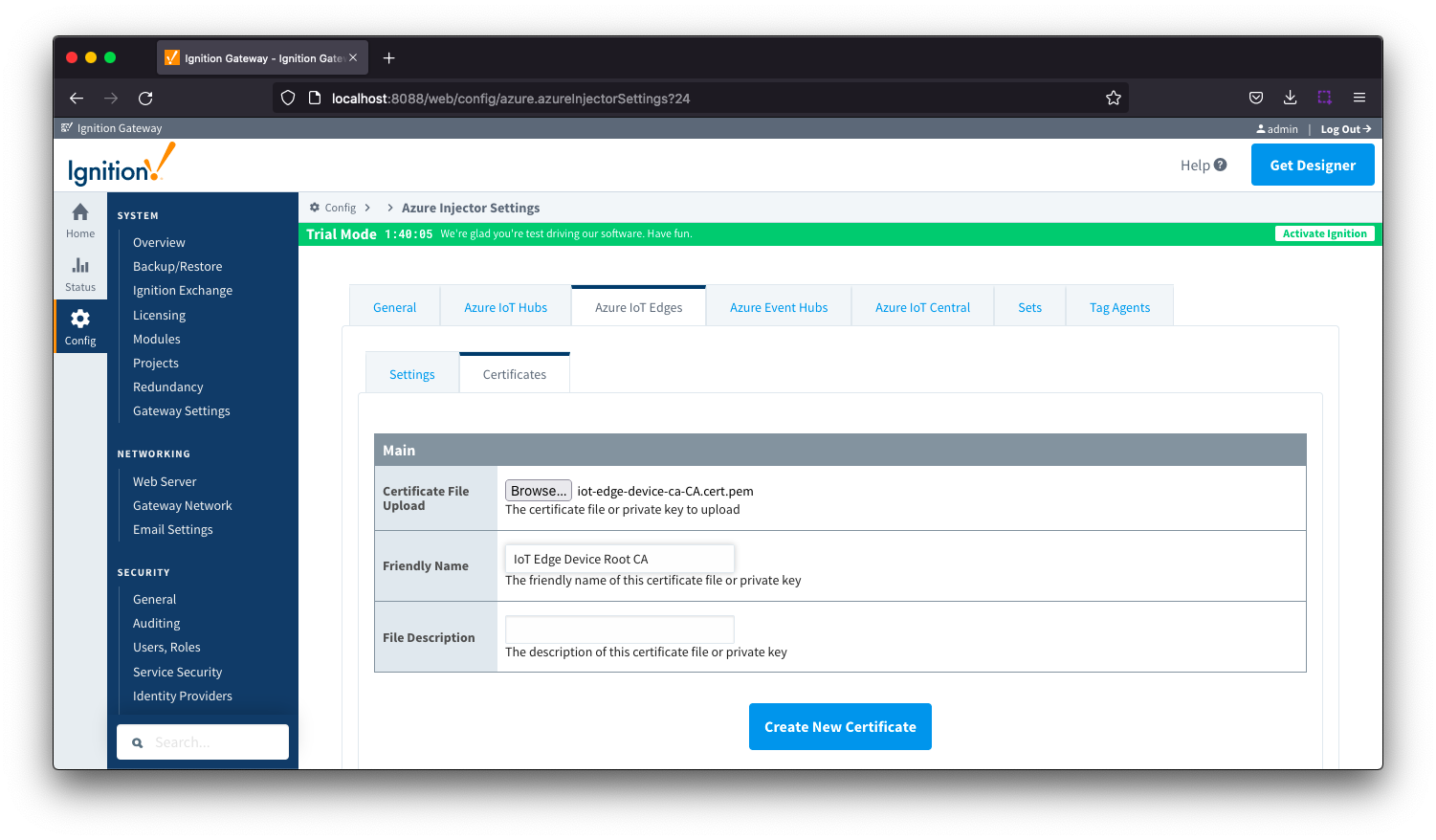Bookmark this page with star icon
Screen dimensions: 1436x840
click(1113, 98)
